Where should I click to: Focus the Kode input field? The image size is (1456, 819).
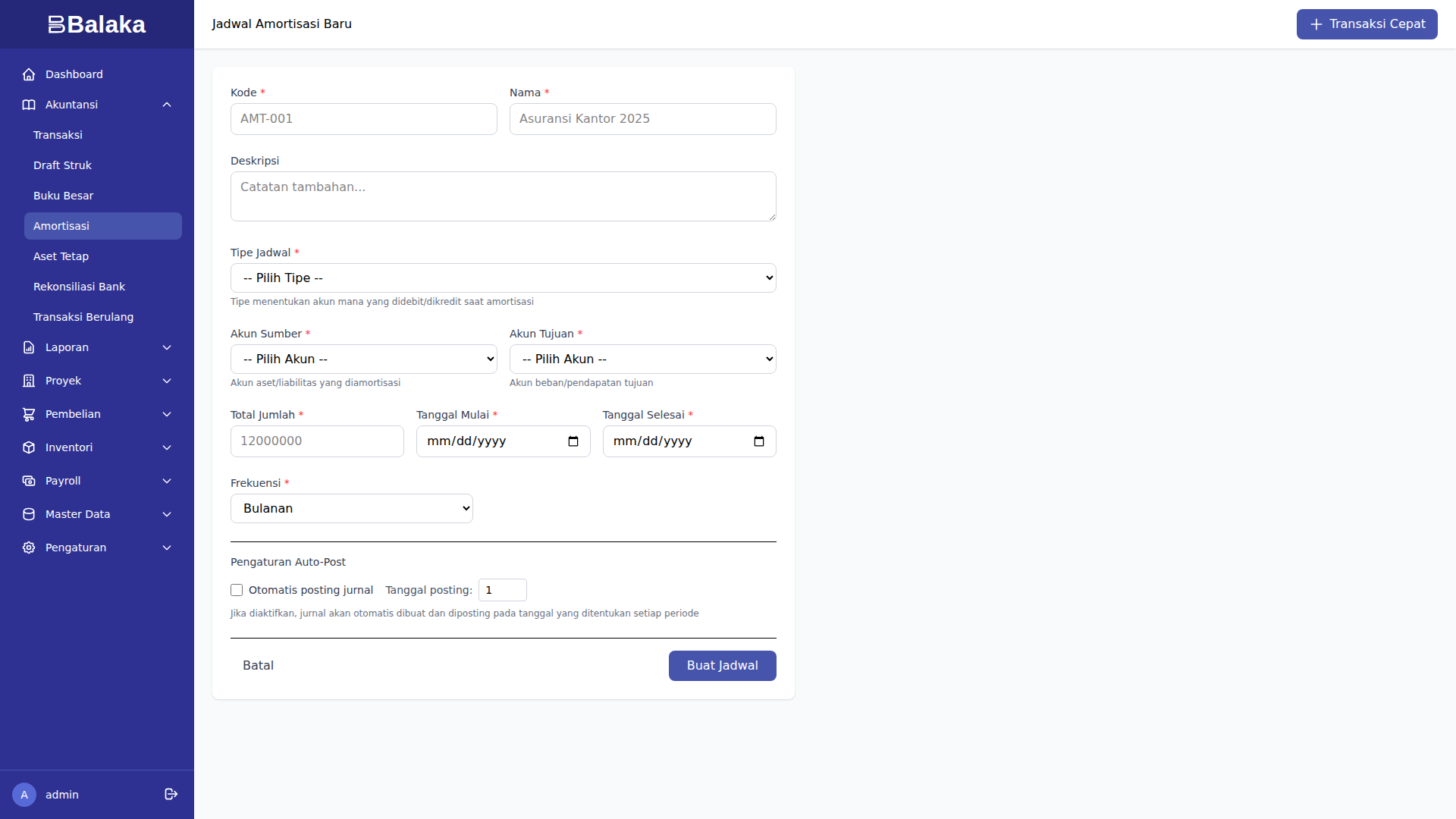363,119
